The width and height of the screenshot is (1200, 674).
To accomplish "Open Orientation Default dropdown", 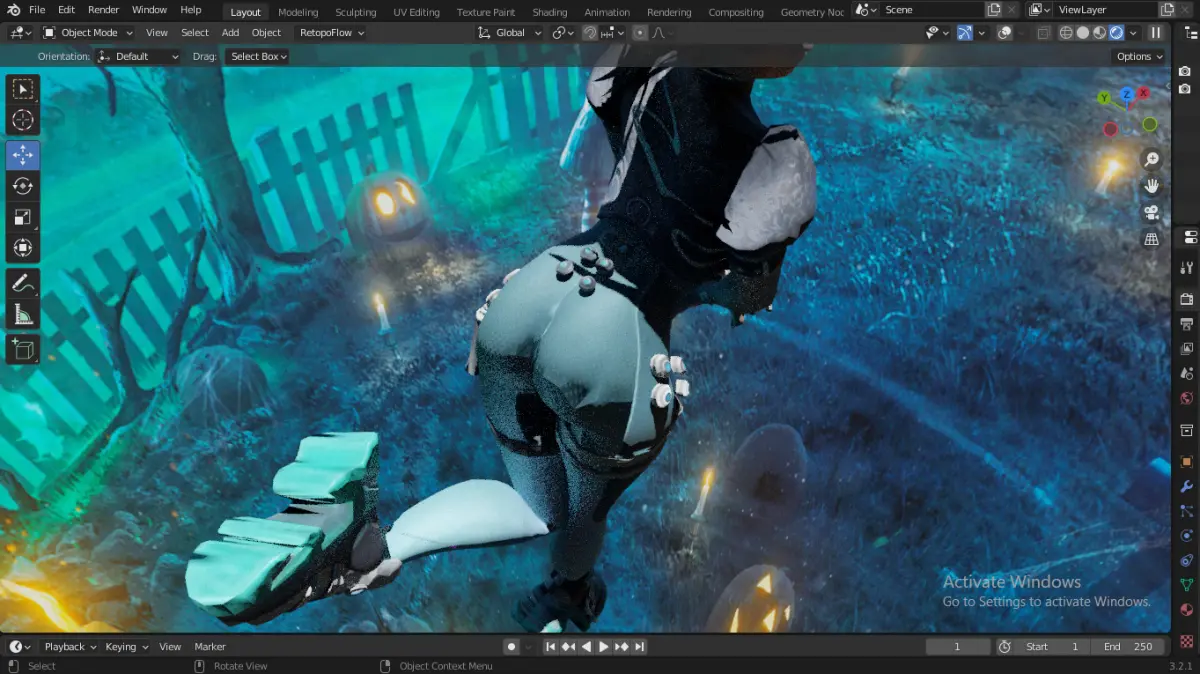I will (x=138, y=56).
